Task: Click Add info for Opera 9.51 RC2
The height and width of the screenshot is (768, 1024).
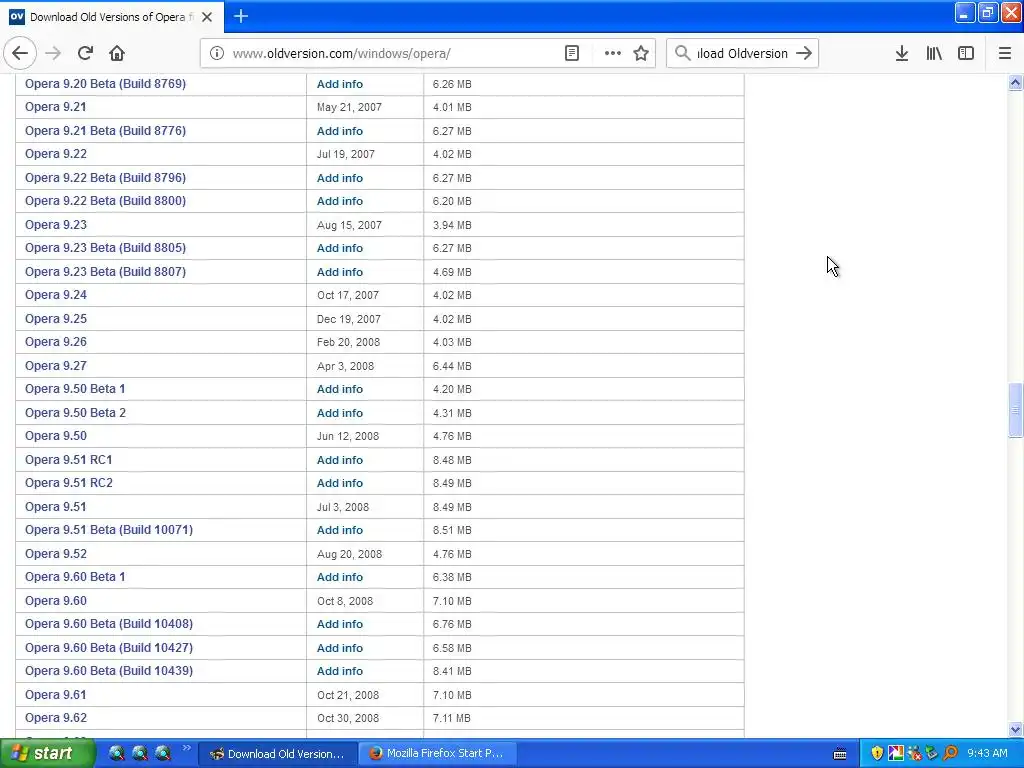Action: click(340, 483)
